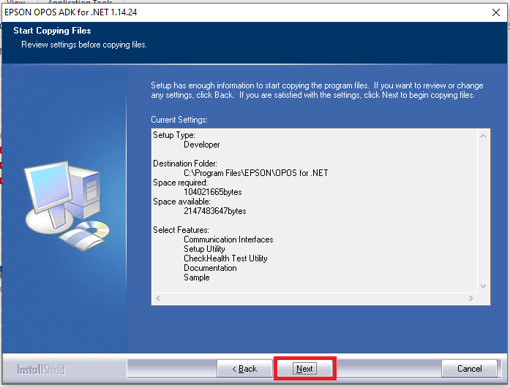Image resolution: width=510 pixels, height=387 pixels.
Task: Click the Sample feature line
Action: tap(196, 277)
